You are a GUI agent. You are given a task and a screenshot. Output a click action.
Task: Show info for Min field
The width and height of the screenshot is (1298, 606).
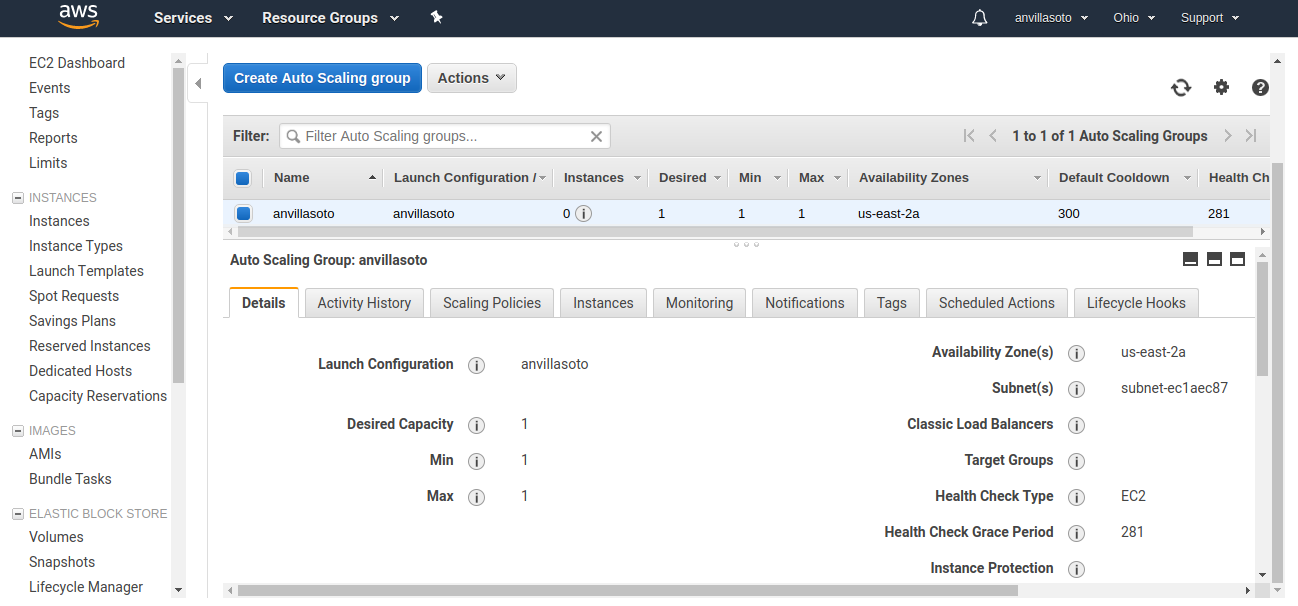[x=477, y=461]
